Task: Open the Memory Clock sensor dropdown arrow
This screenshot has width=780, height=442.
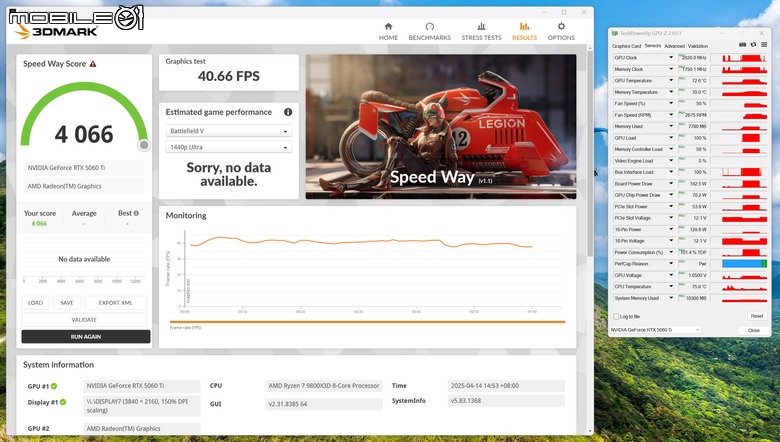Action: coord(671,69)
